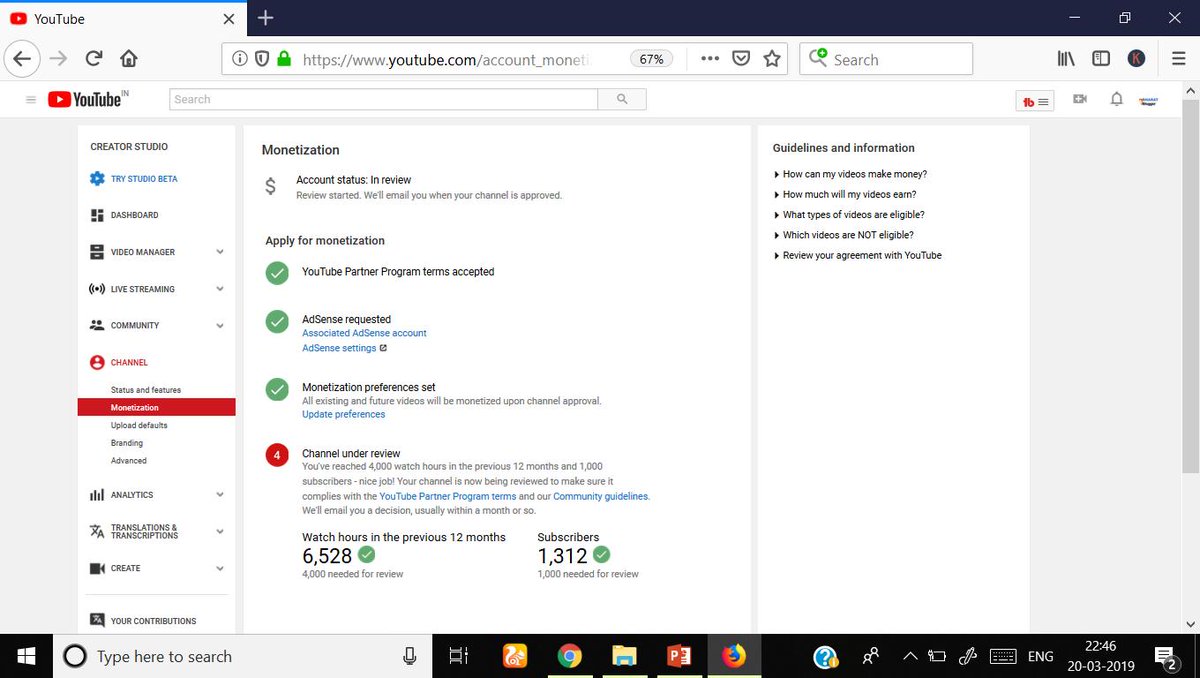The image size is (1200, 678).
Task: Open the YouTube guide hamburger menu
Action: point(30,99)
